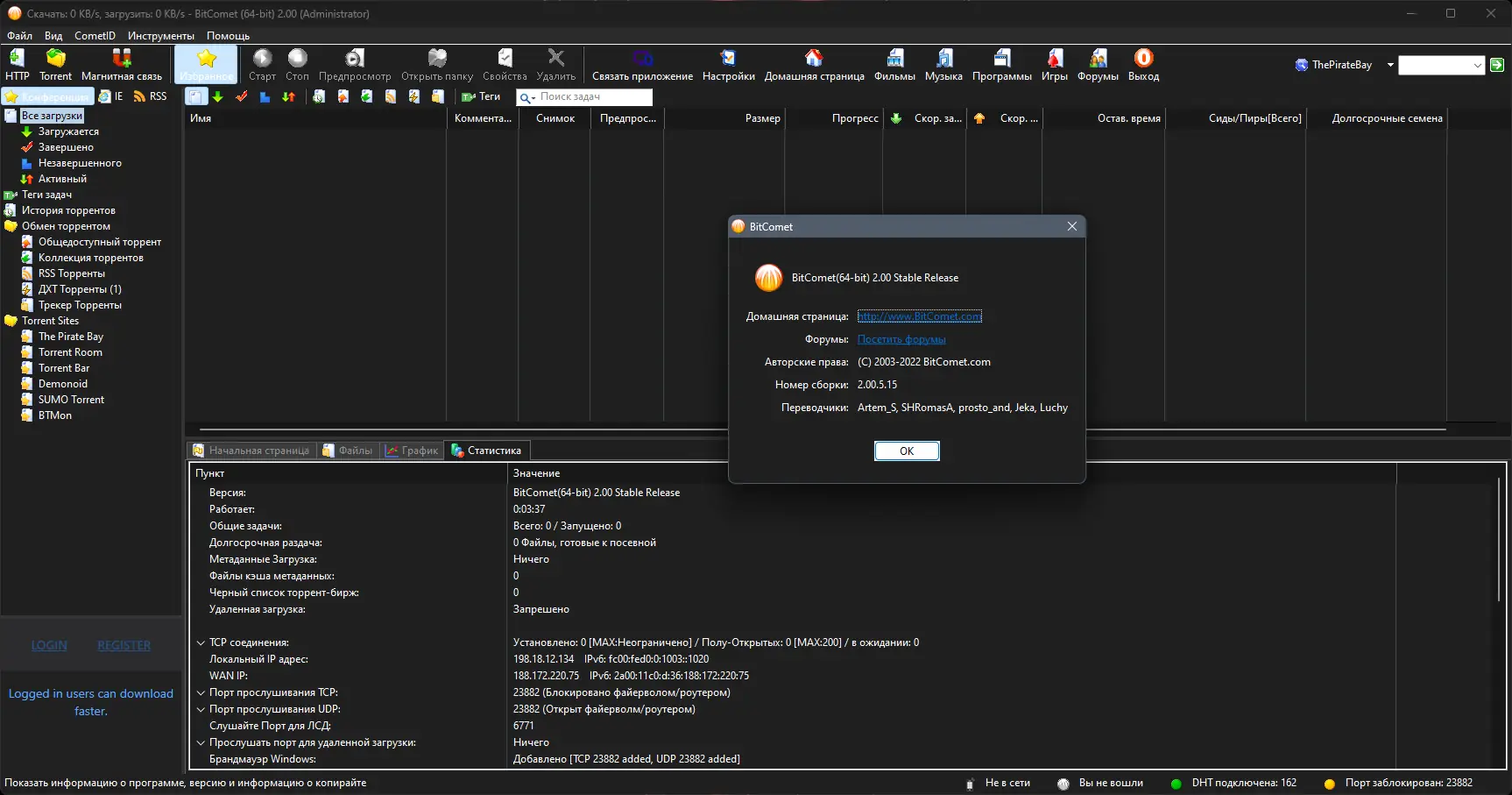Screen dimensions: 1512x795
Task: Open the Фильмы toolbar shortcut
Action: [x=894, y=65]
